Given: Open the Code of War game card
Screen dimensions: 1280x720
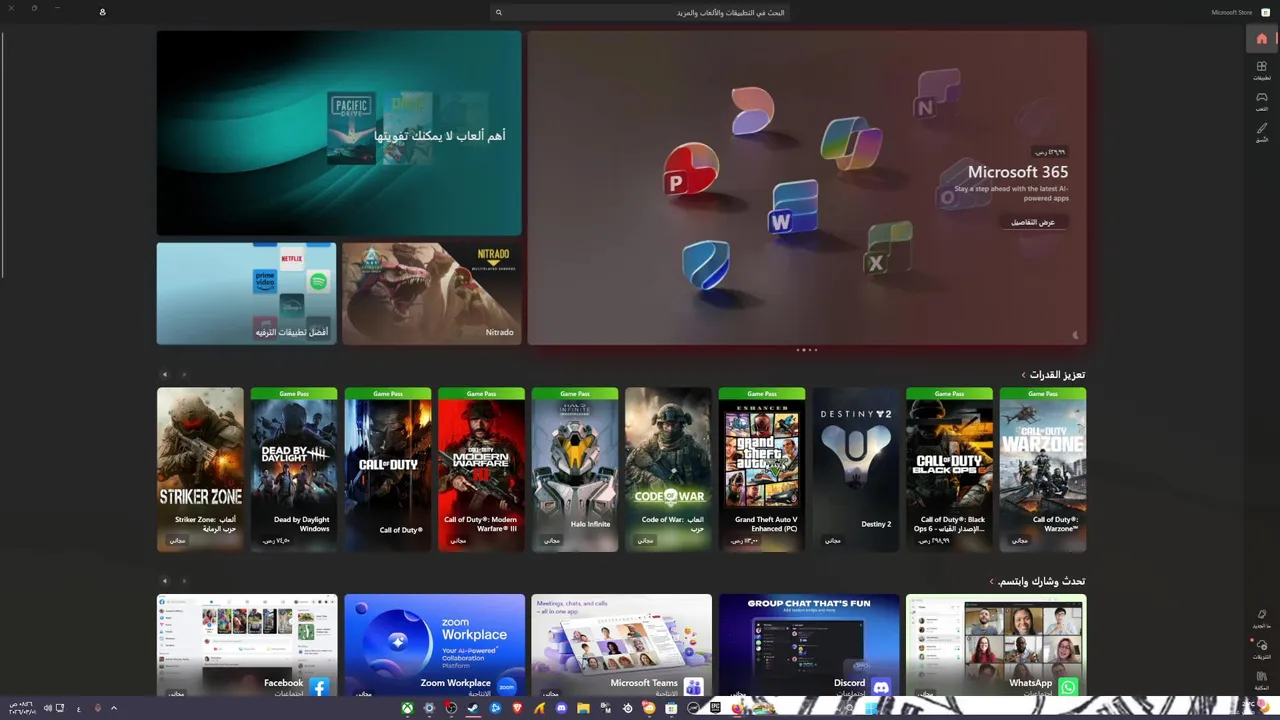Looking at the screenshot, I should [x=668, y=469].
